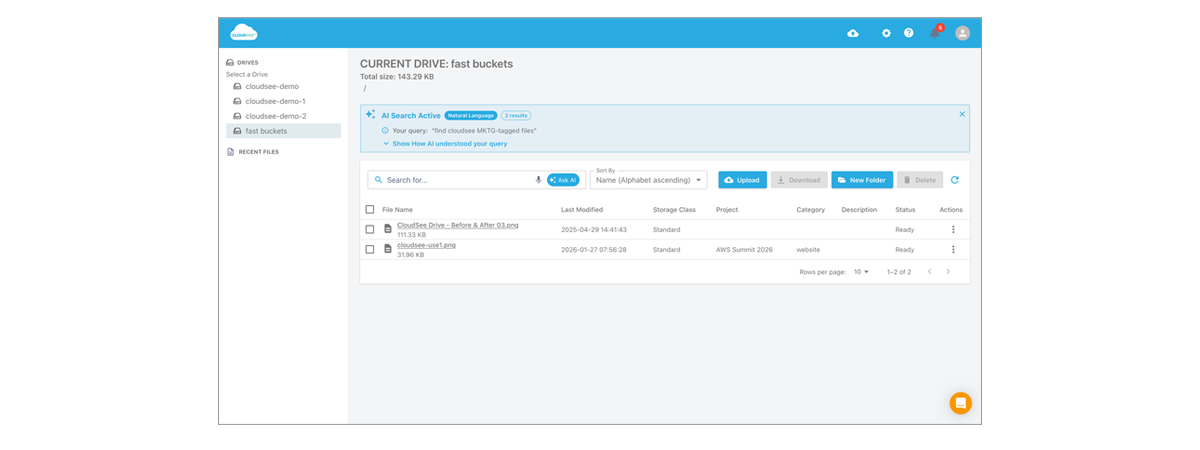
Task: Open the user profile avatar
Action: click(x=962, y=33)
